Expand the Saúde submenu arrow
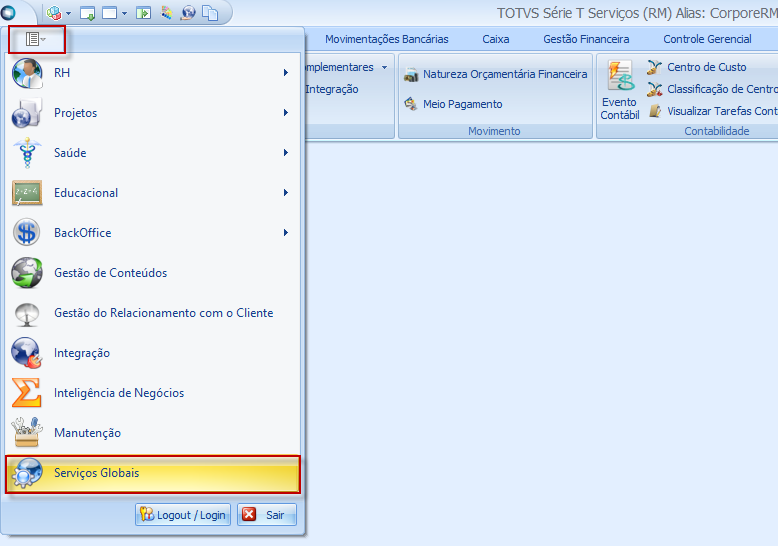 pos(286,153)
